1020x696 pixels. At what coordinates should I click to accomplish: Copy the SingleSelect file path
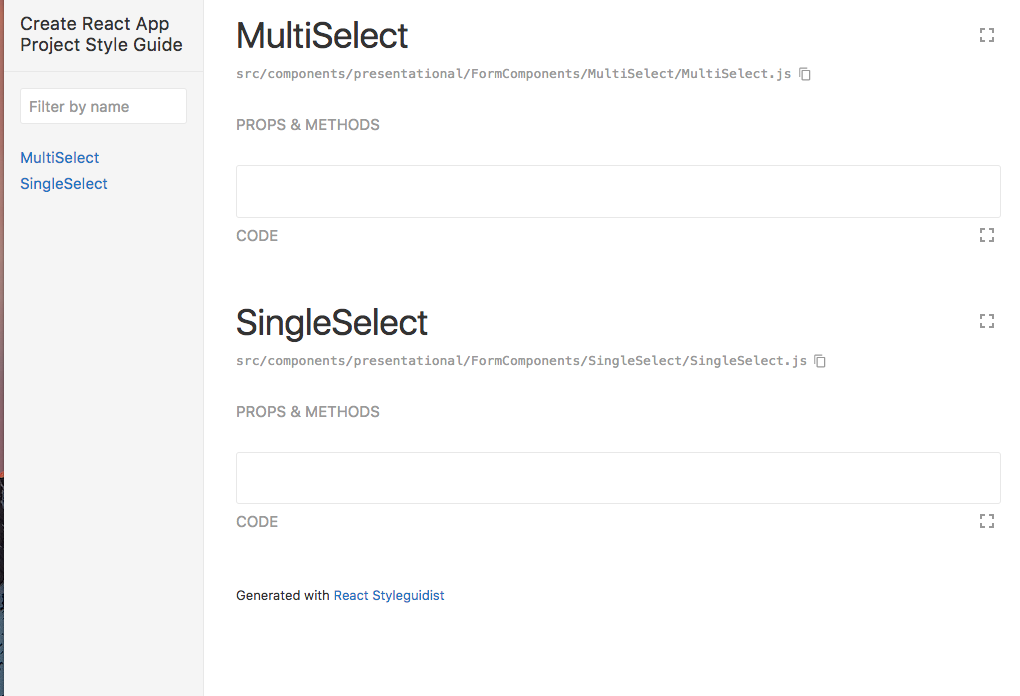click(820, 360)
